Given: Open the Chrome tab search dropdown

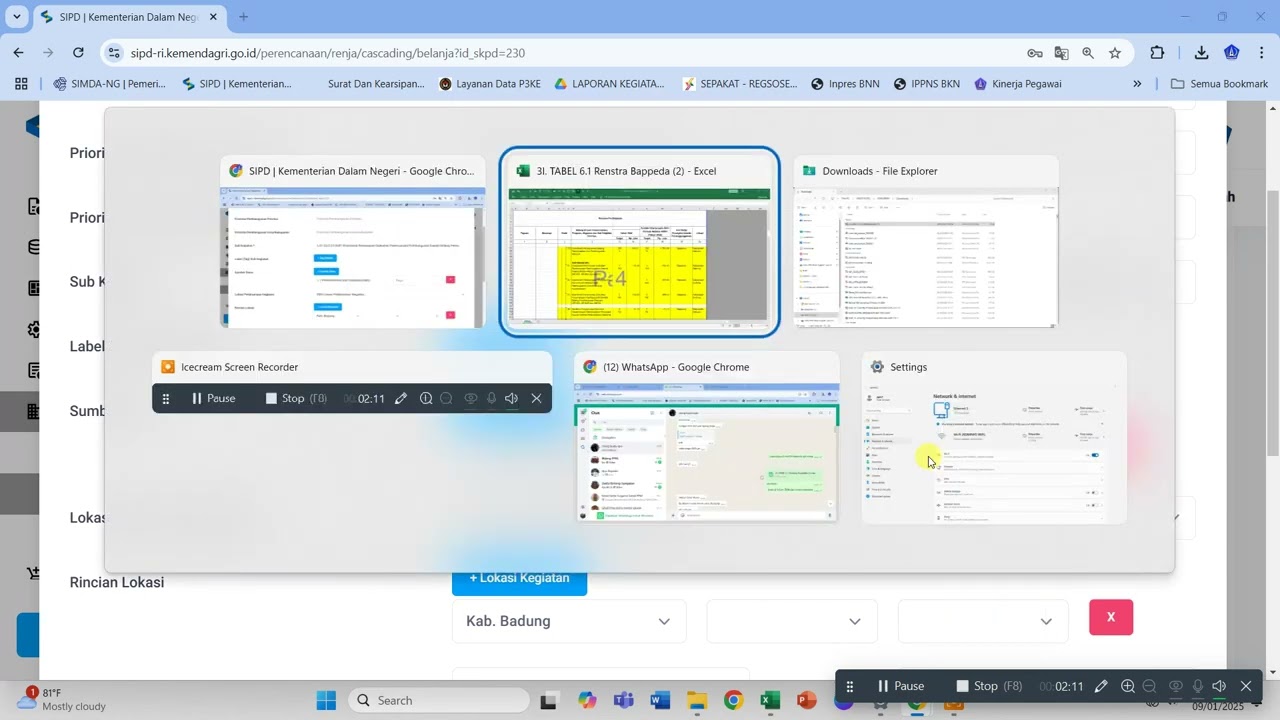Looking at the screenshot, I should (16, 17).
